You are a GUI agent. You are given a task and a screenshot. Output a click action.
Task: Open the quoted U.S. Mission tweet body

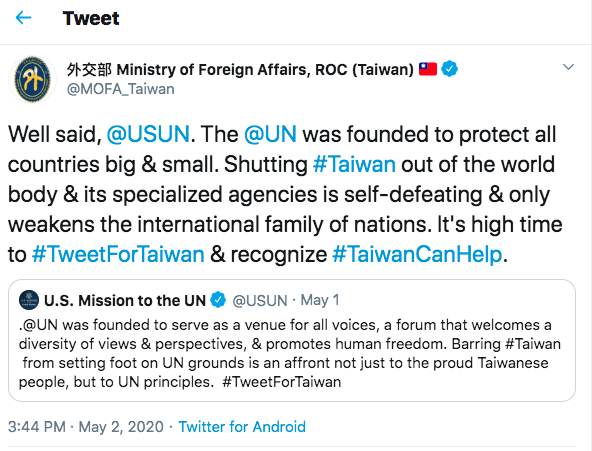pos(290,353)
